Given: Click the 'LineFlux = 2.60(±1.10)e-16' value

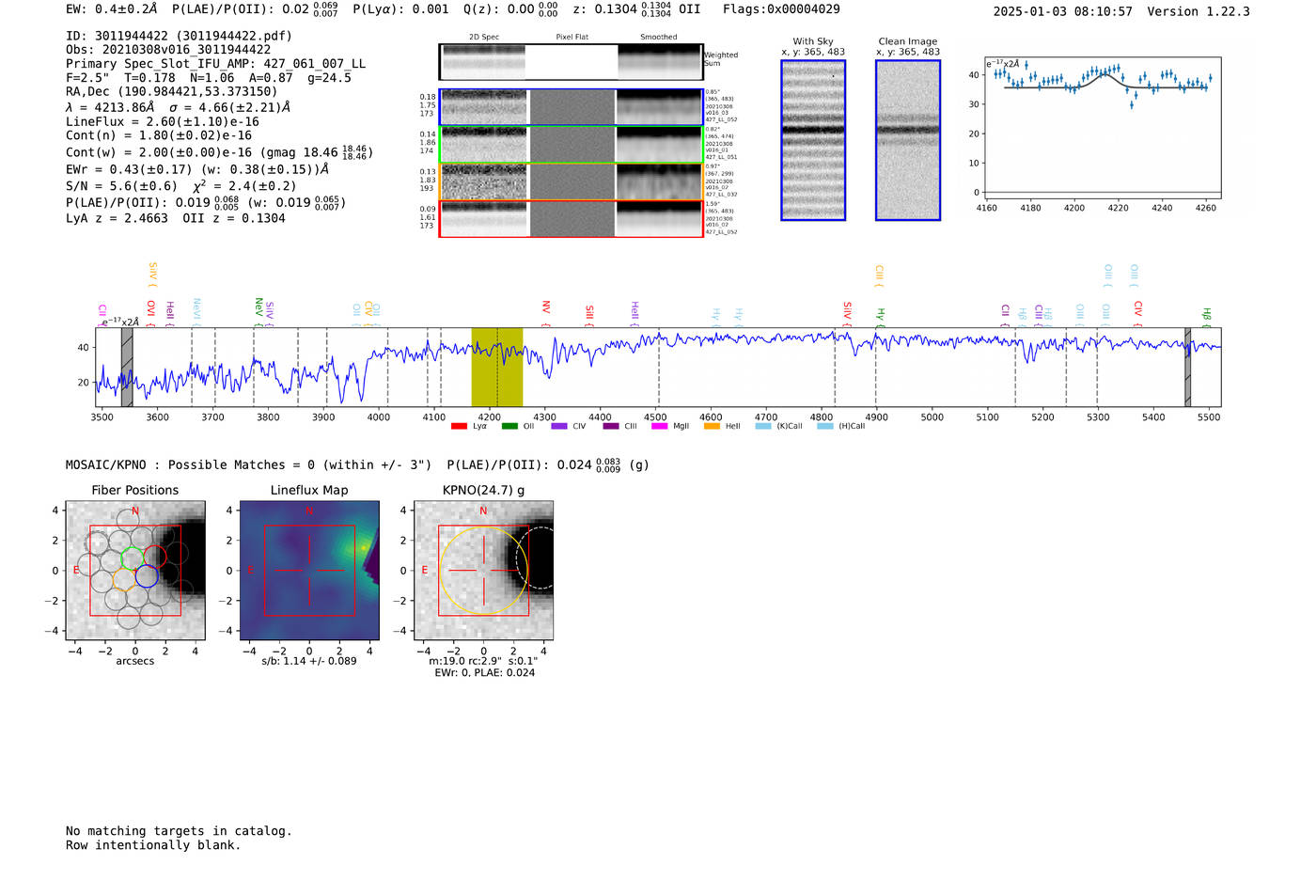Looking at the screenshot, I should (163, 122).
